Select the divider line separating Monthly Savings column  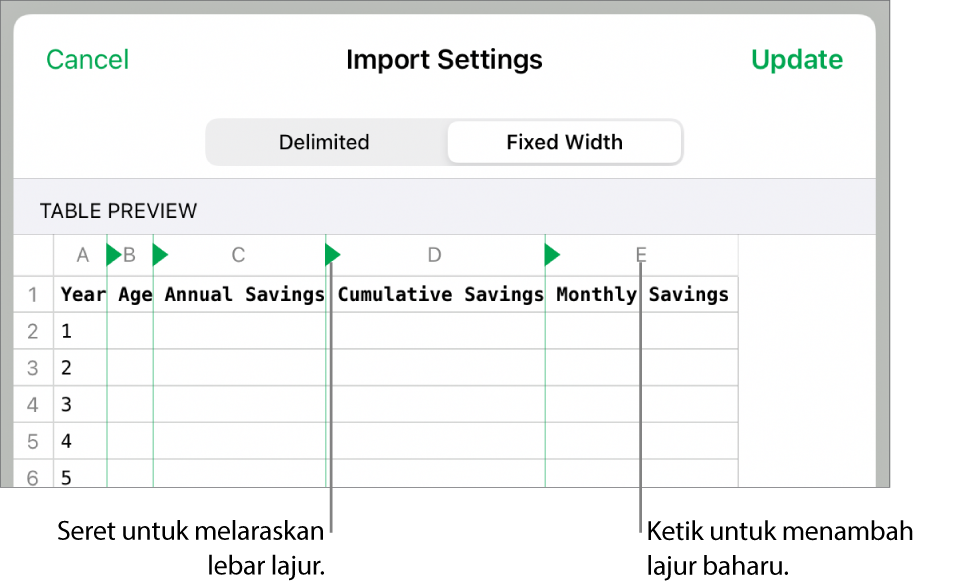640,400
